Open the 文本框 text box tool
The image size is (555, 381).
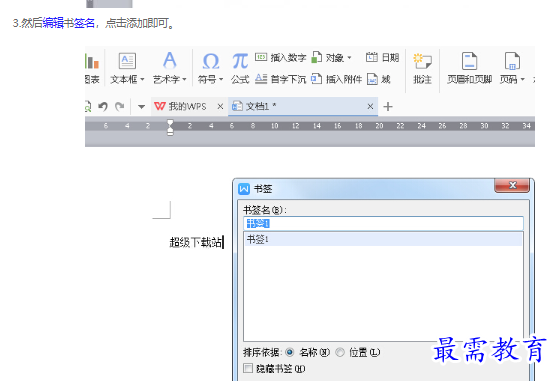[x=127, y=68]
